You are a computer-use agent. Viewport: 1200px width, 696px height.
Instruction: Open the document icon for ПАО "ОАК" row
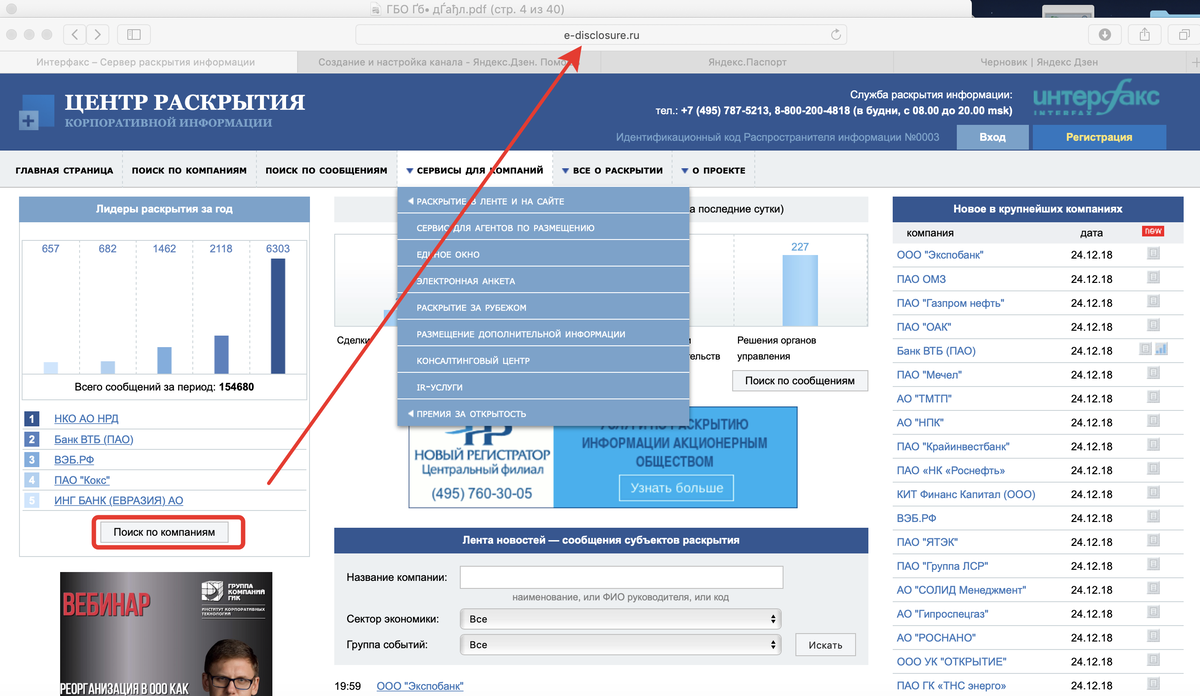pyautogui.click(x=1153, y=326)
